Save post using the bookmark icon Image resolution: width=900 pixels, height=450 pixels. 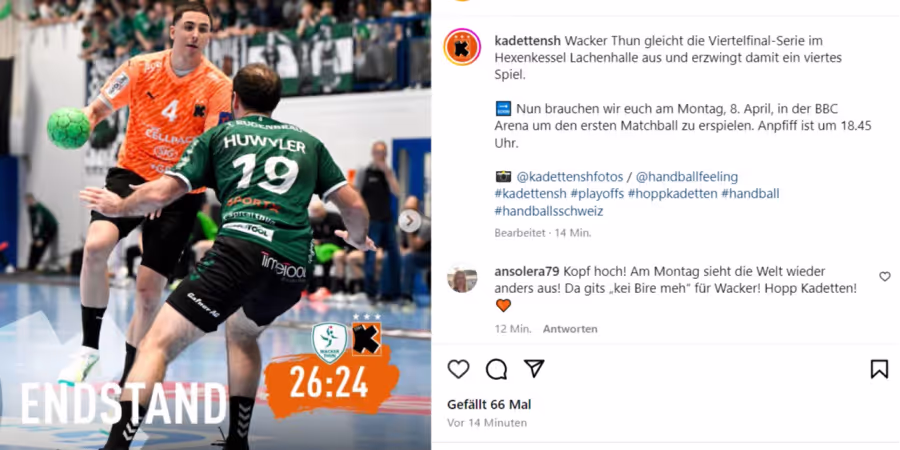[x=879, y=369]
